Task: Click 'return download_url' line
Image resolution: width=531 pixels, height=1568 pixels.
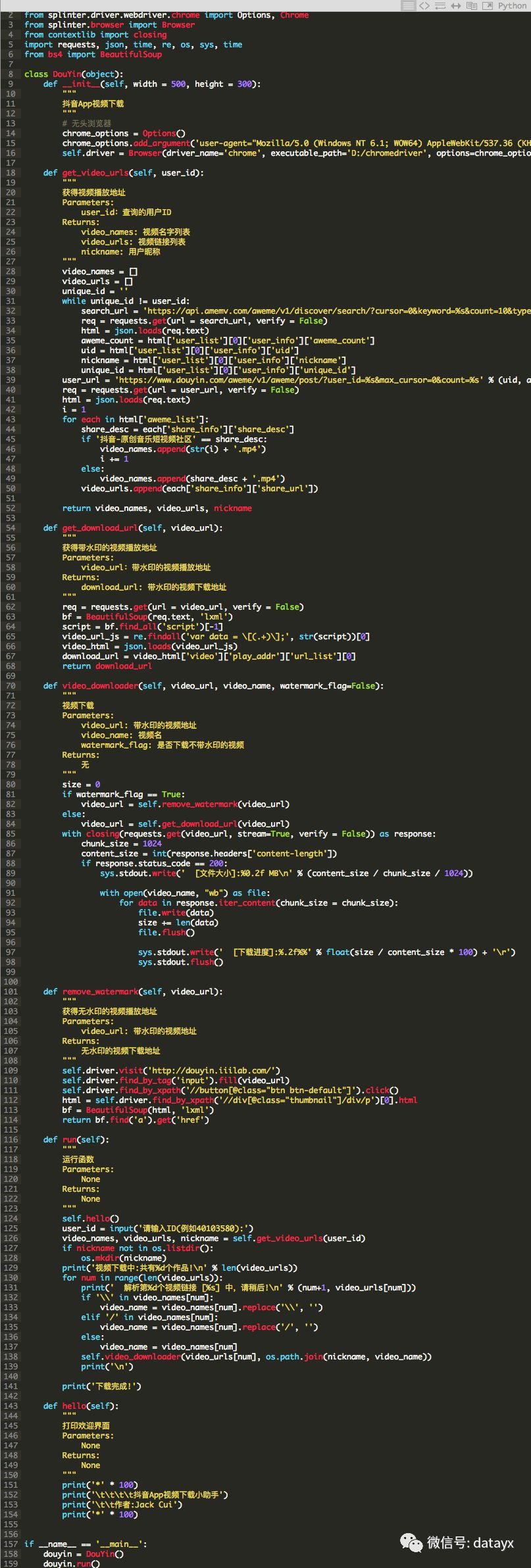Action: 107,666
